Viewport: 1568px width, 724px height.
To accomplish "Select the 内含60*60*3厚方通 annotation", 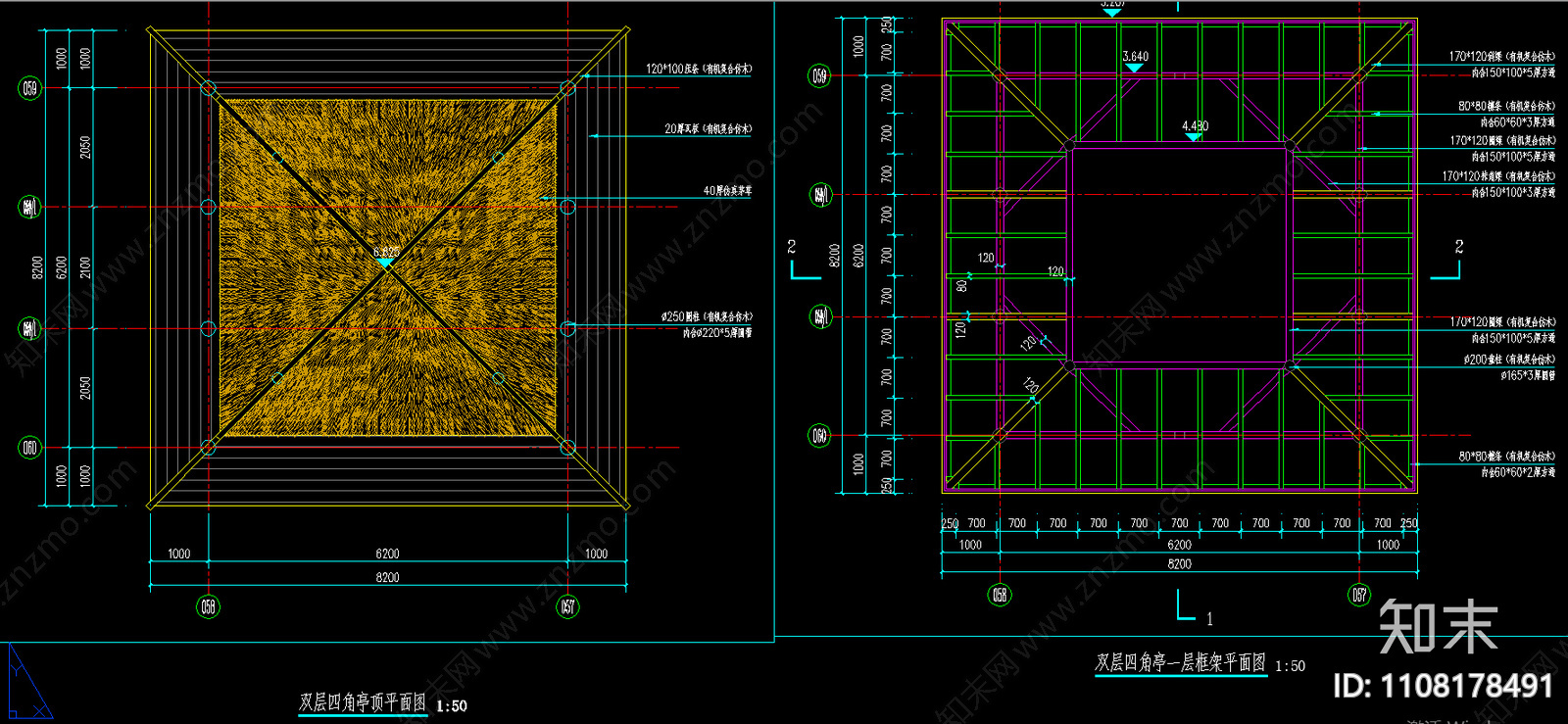I will click(x=1517, y=122).
